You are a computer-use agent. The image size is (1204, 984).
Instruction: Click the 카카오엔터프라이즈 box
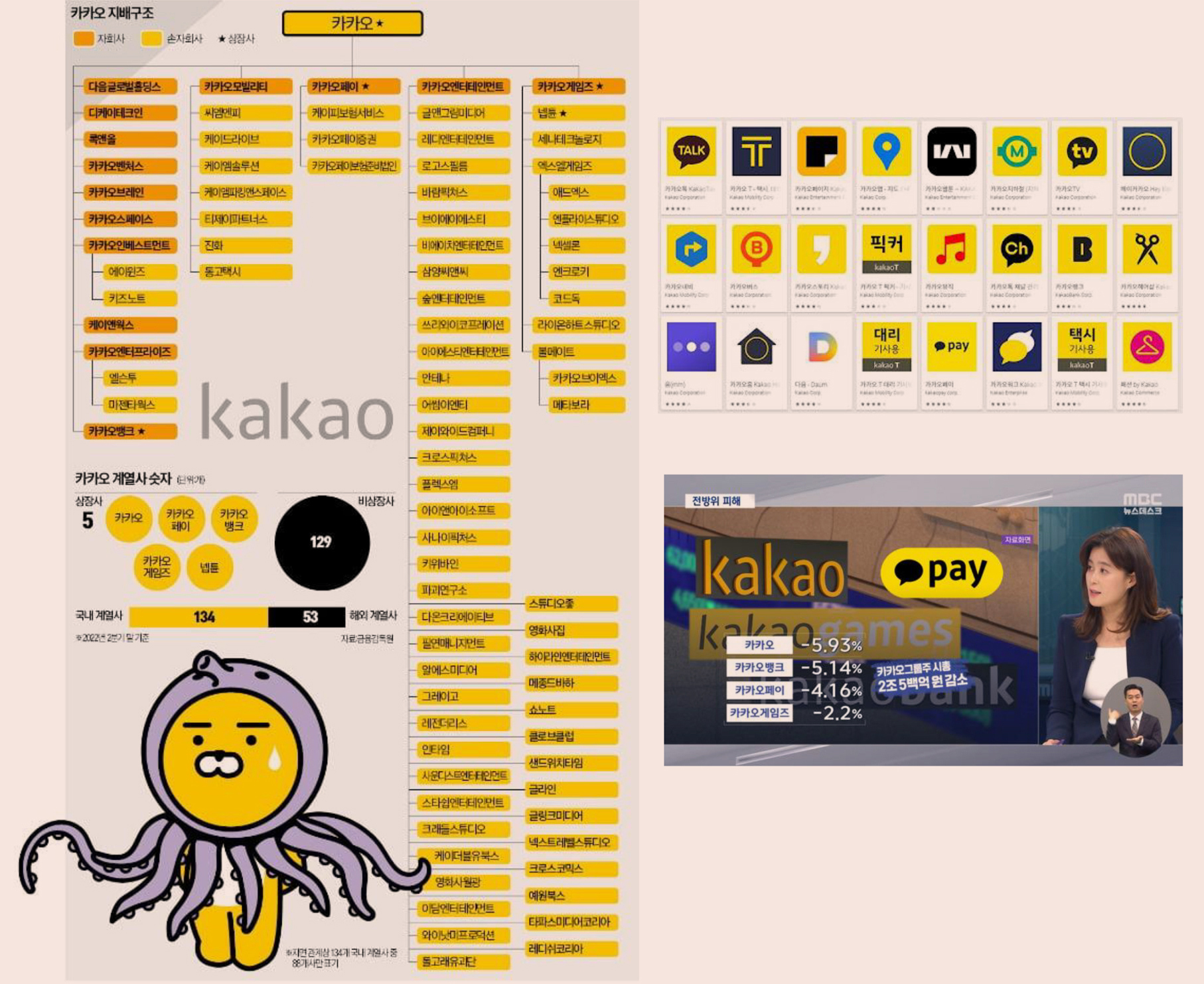[130, 352]
